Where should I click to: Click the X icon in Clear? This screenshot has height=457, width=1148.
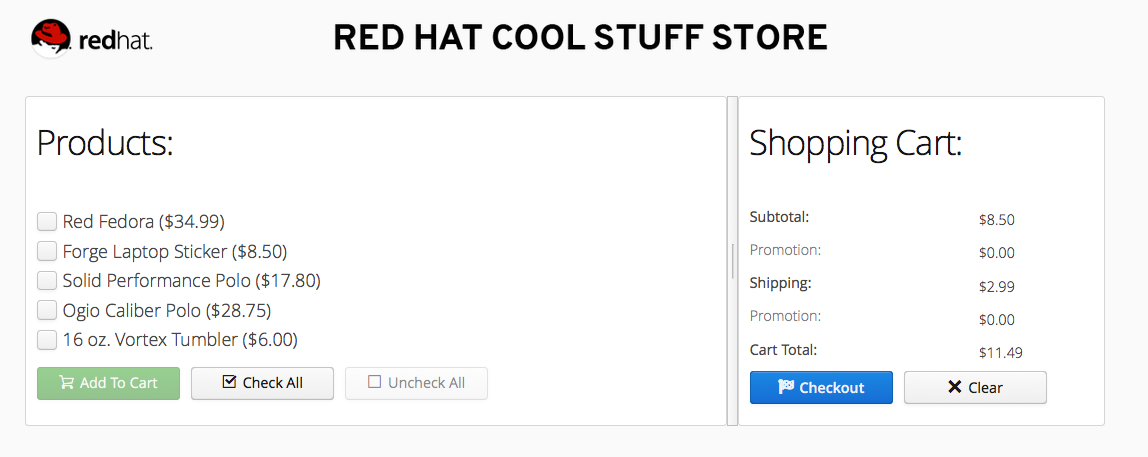954,387
